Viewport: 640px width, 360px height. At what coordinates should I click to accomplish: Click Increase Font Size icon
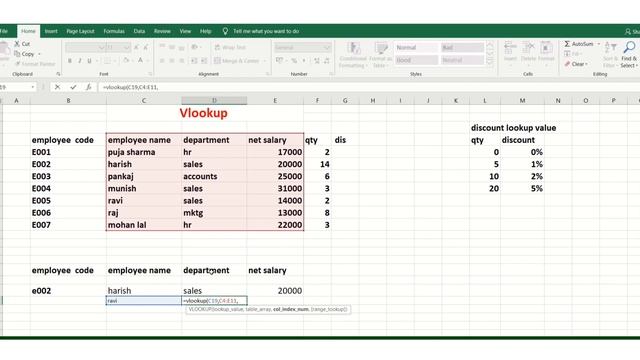[136, 48]
